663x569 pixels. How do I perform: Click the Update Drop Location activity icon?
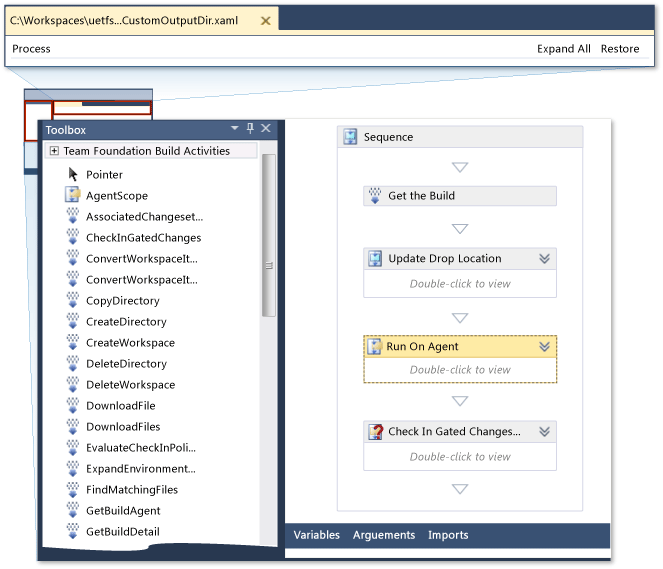click(x=375, y=258)
